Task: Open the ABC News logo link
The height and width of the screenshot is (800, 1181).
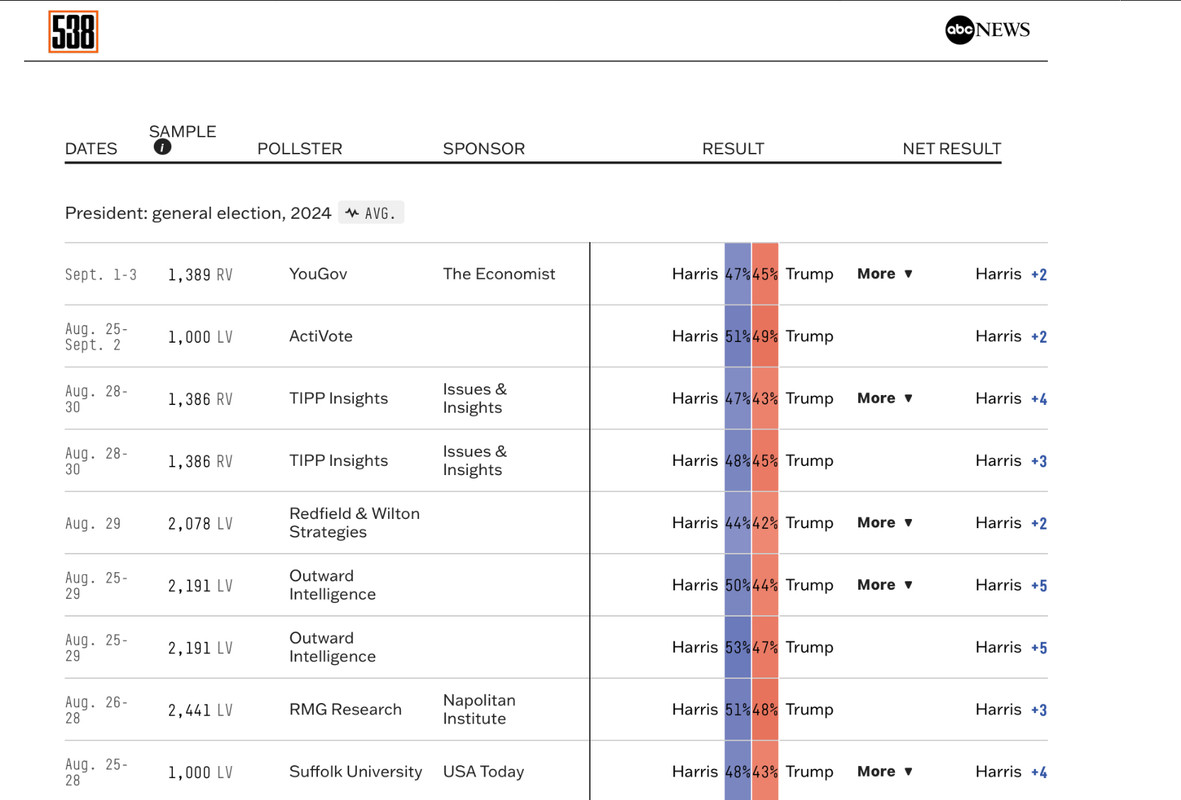Action: pyautogui.click(x=987, y=29)
